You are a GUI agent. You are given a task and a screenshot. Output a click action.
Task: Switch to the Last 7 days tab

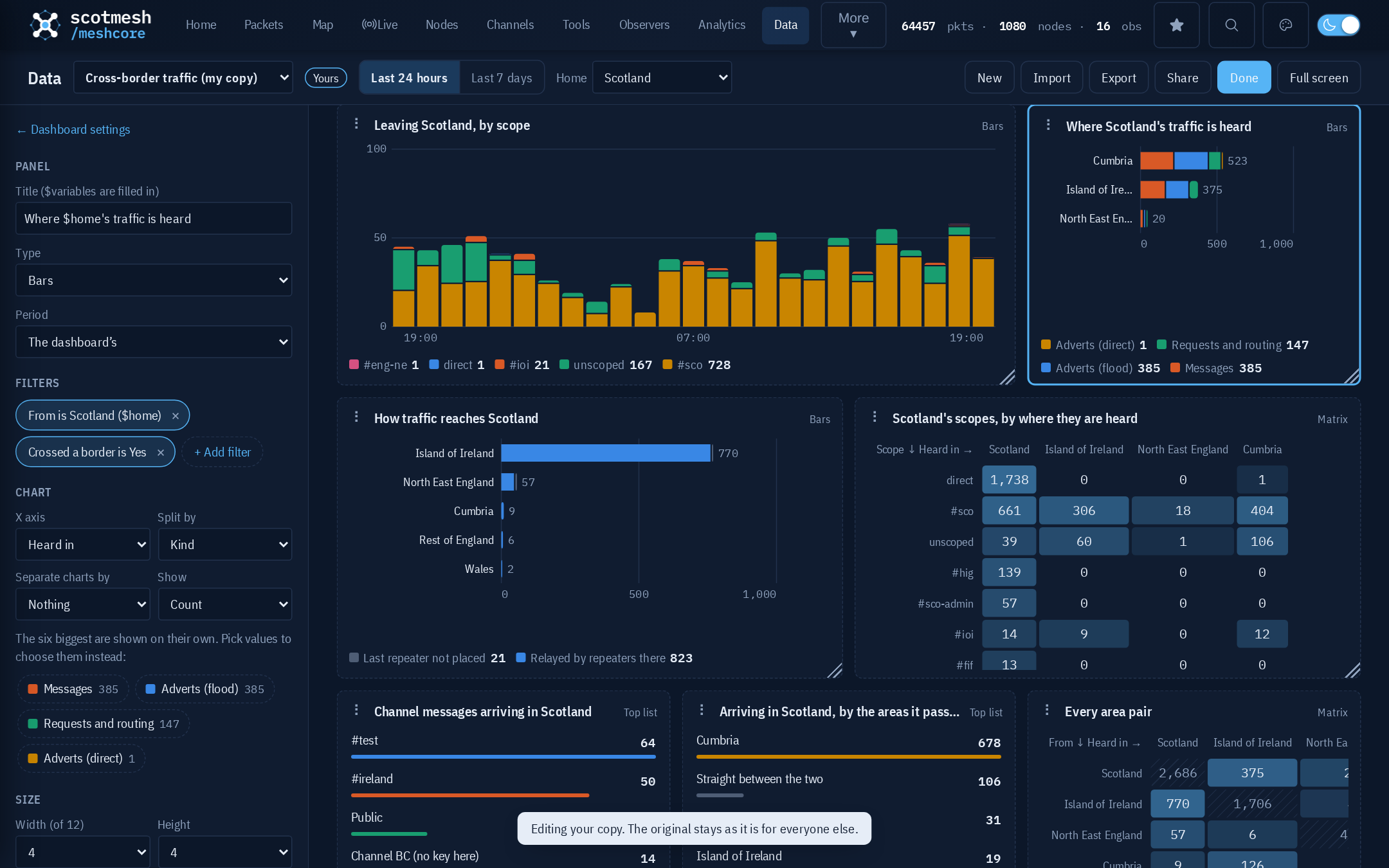tap(502, 78)
